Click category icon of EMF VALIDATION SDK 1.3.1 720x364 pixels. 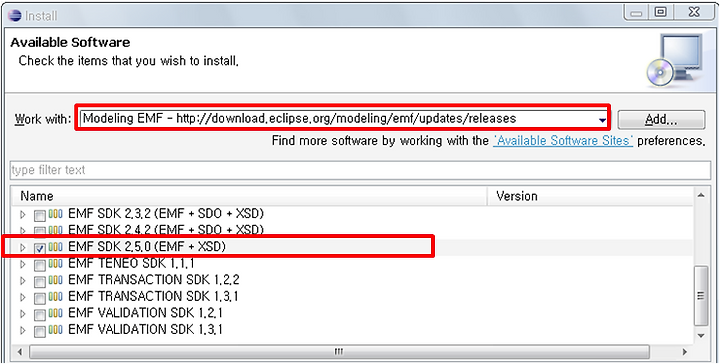tap(56, 330)
